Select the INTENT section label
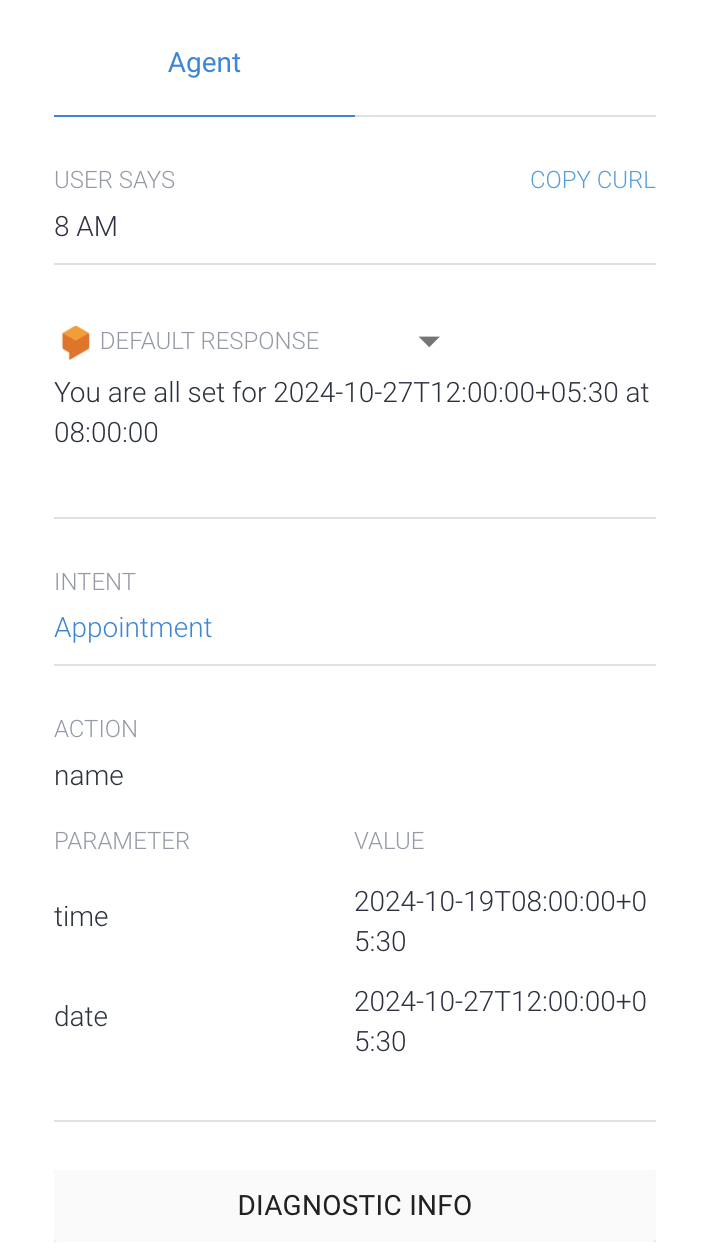The height and width of the screenshot is (1254, 716). click(95, 581)
